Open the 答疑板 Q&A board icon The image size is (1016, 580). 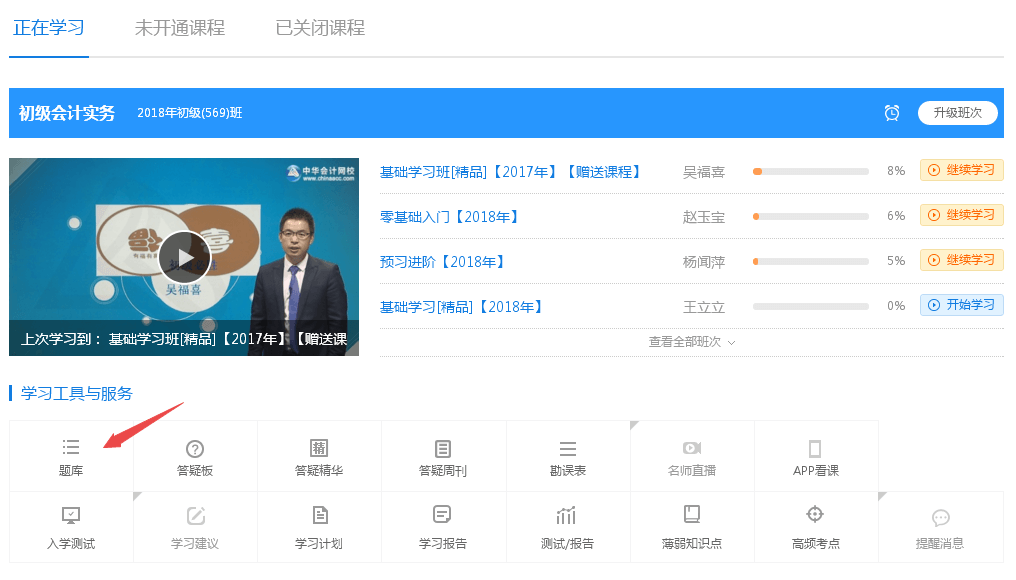pos(195,449)
